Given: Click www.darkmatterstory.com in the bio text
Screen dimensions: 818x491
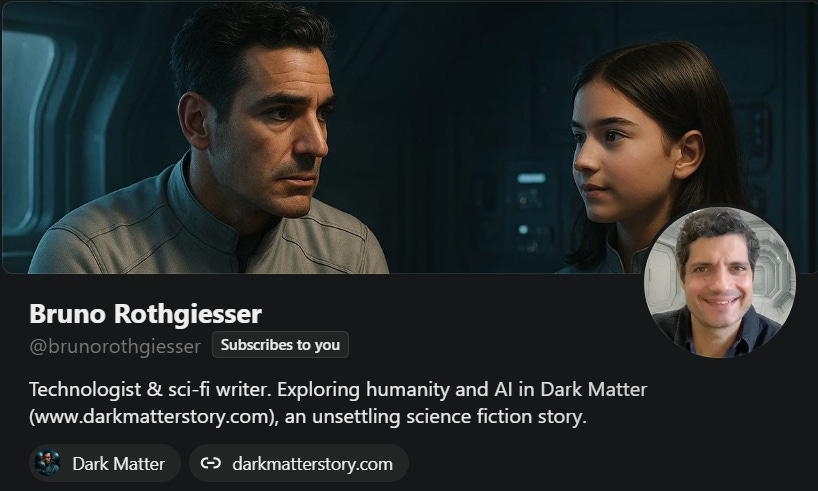Looking at the screenshot, I should pos(151,416).
